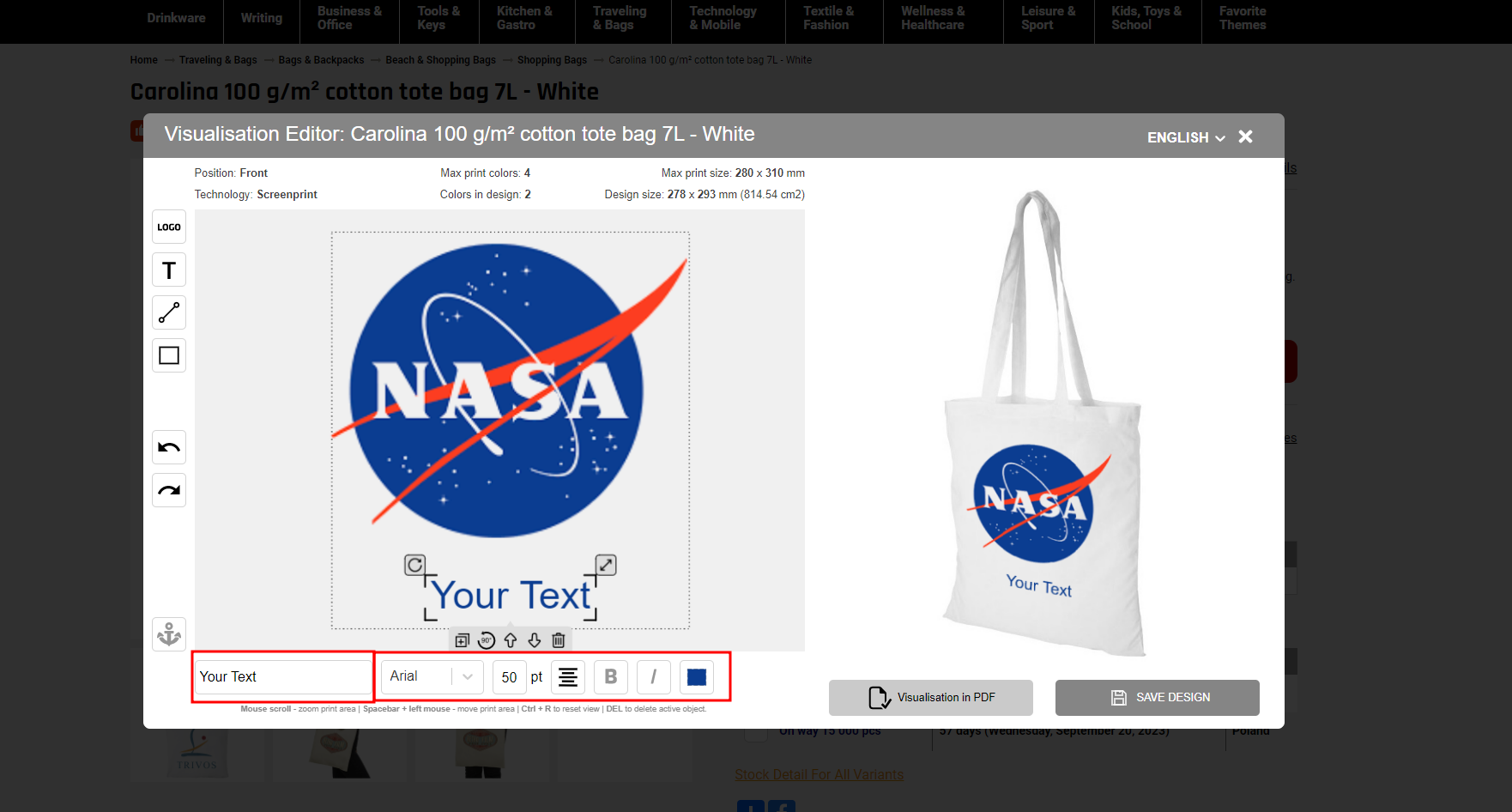Redo the last action
1512x812 pixels.
pyautogui.click(x=169, y=490)
